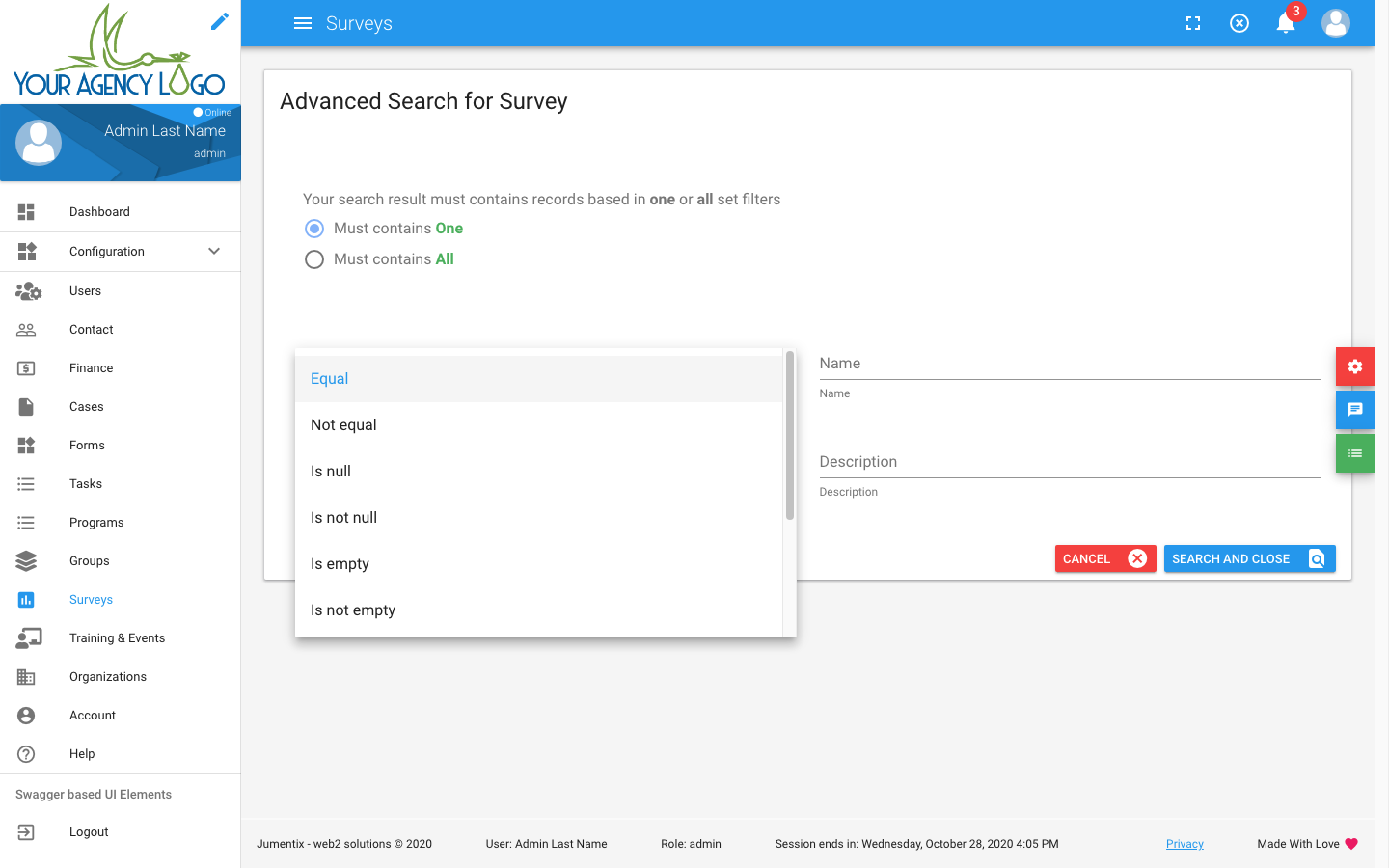Screen dimensions: 1389x868
Task: Click Search and Close button
Action: tap(1250, 558)
